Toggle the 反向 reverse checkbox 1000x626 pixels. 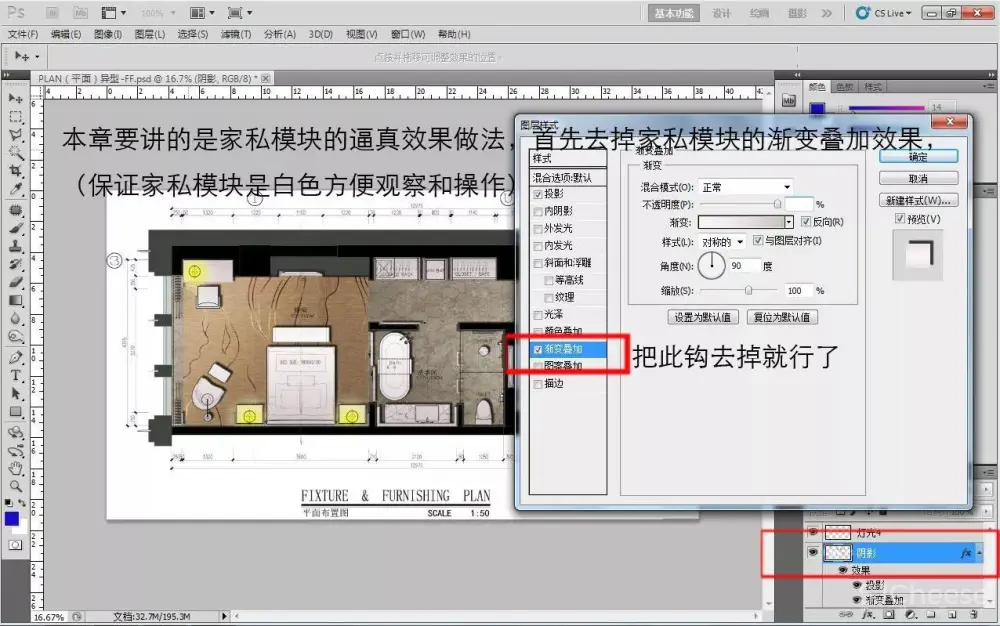point(806,221)
